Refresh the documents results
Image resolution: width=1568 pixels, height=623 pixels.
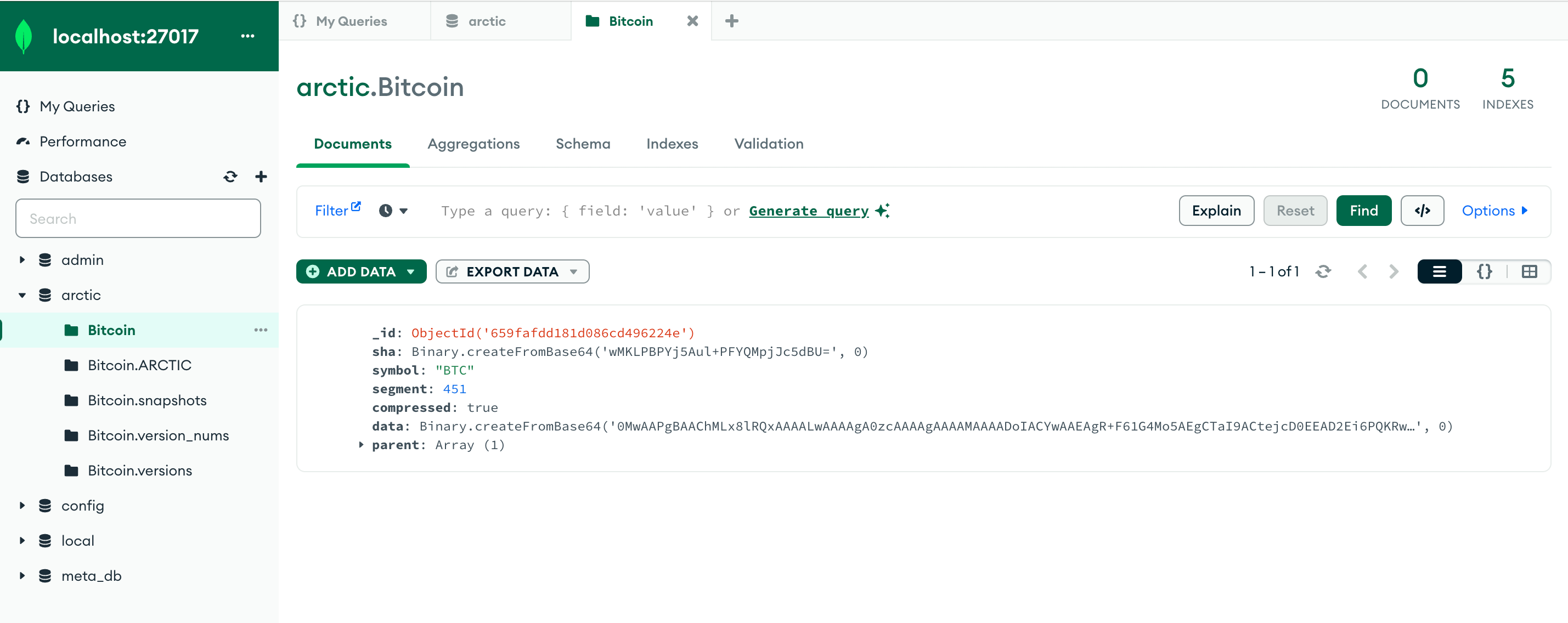point(1323,271)
